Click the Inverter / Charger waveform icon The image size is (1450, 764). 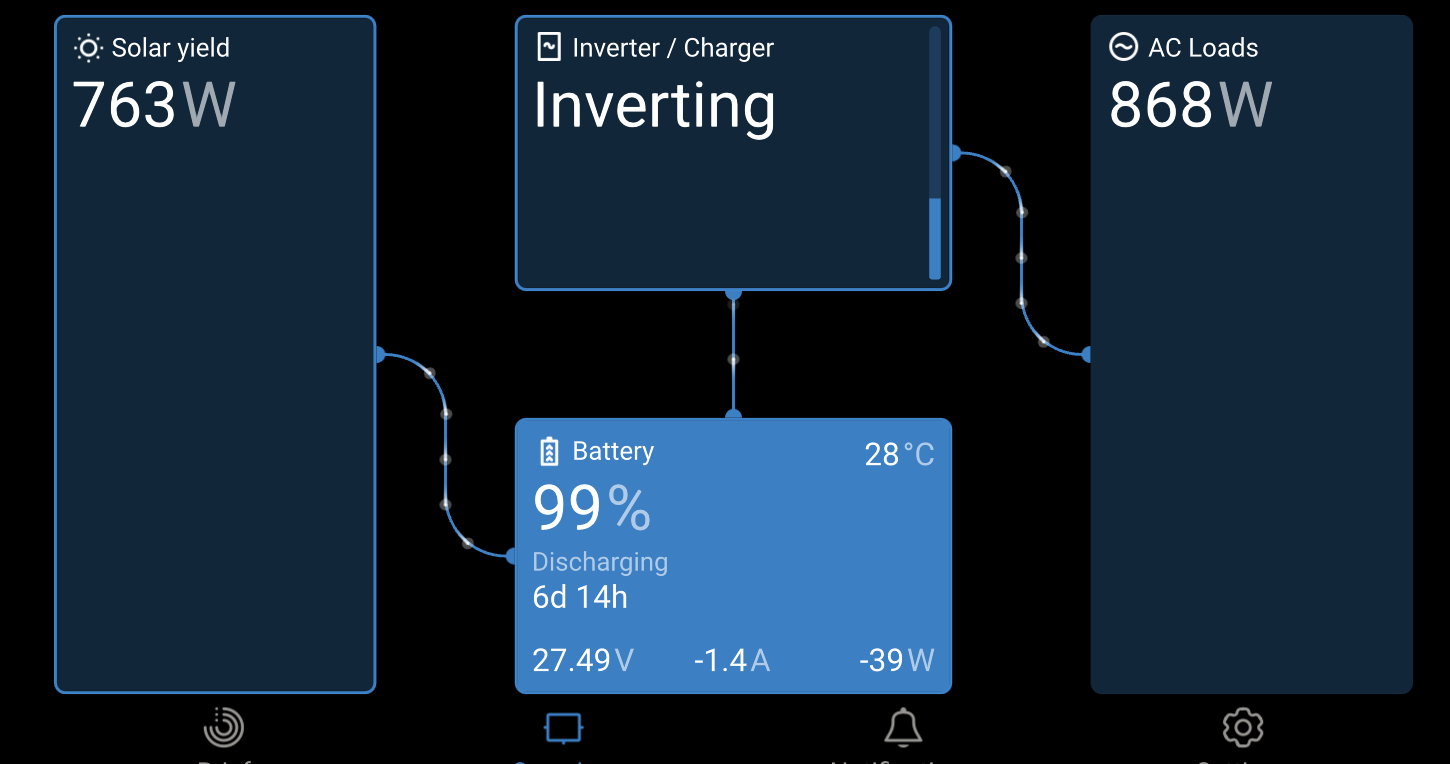click(548, 47)
